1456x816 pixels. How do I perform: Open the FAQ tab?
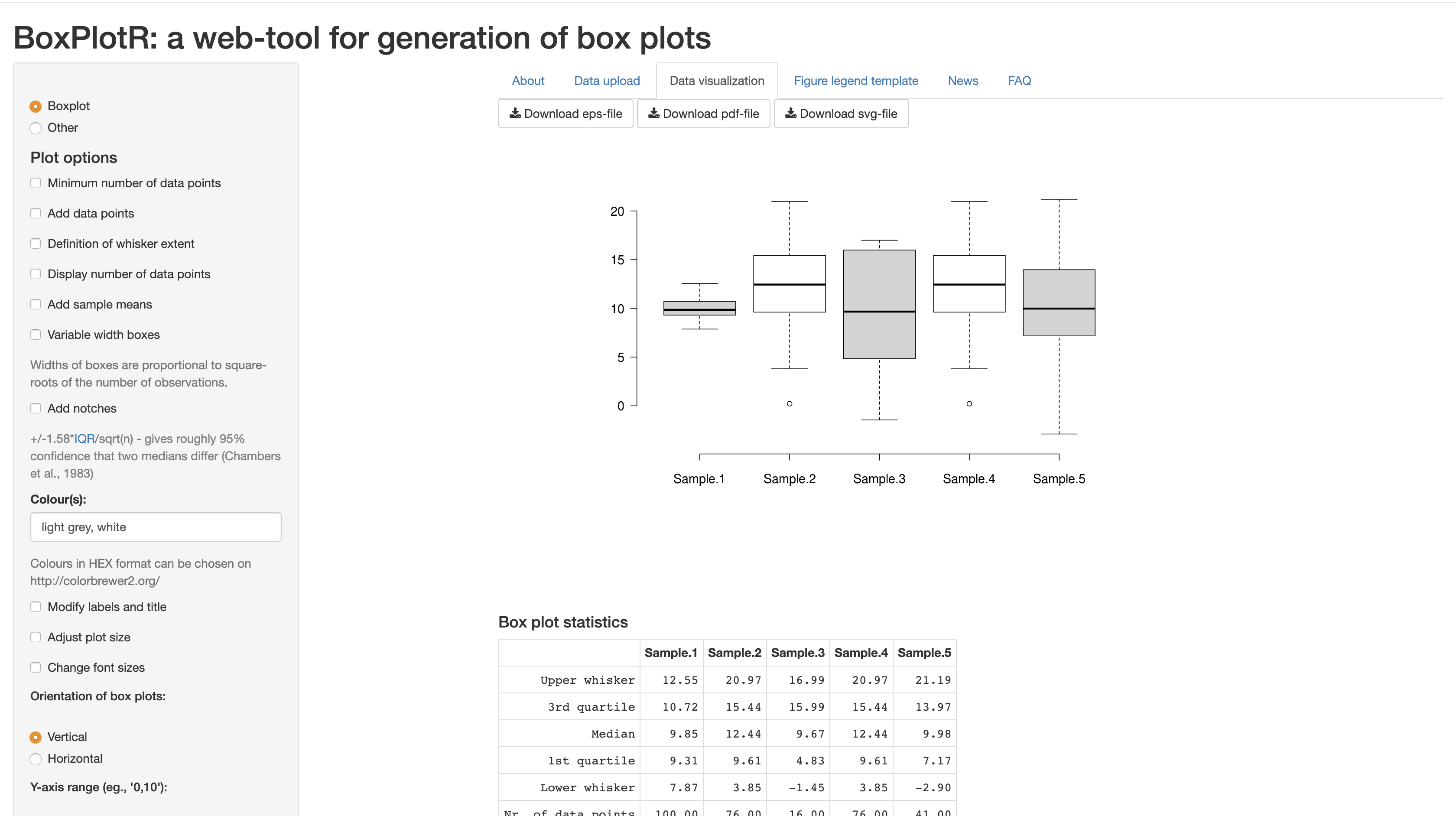click(x=1019, y=81)
